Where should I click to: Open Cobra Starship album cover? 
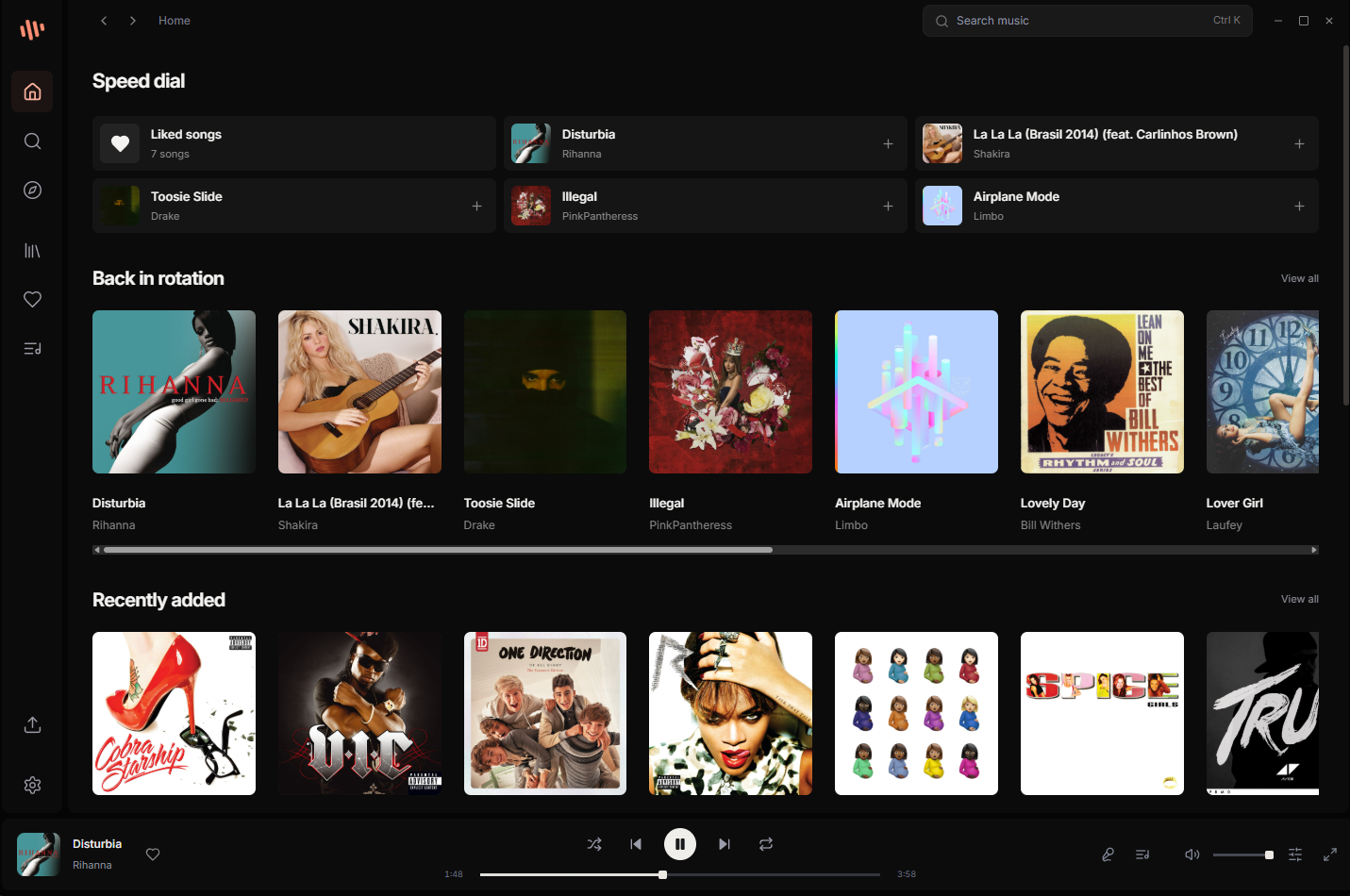[x=175, y=714]
